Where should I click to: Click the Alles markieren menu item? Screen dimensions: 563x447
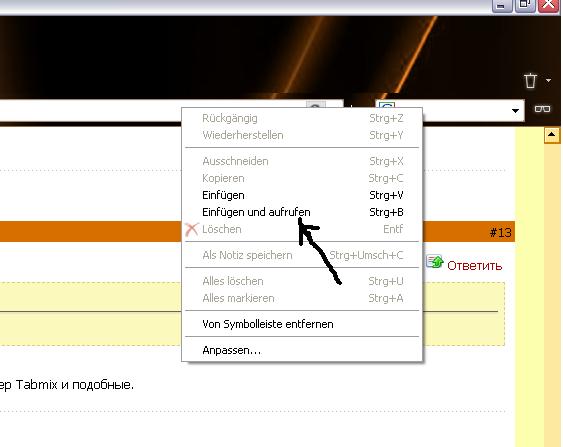[302, 298]
